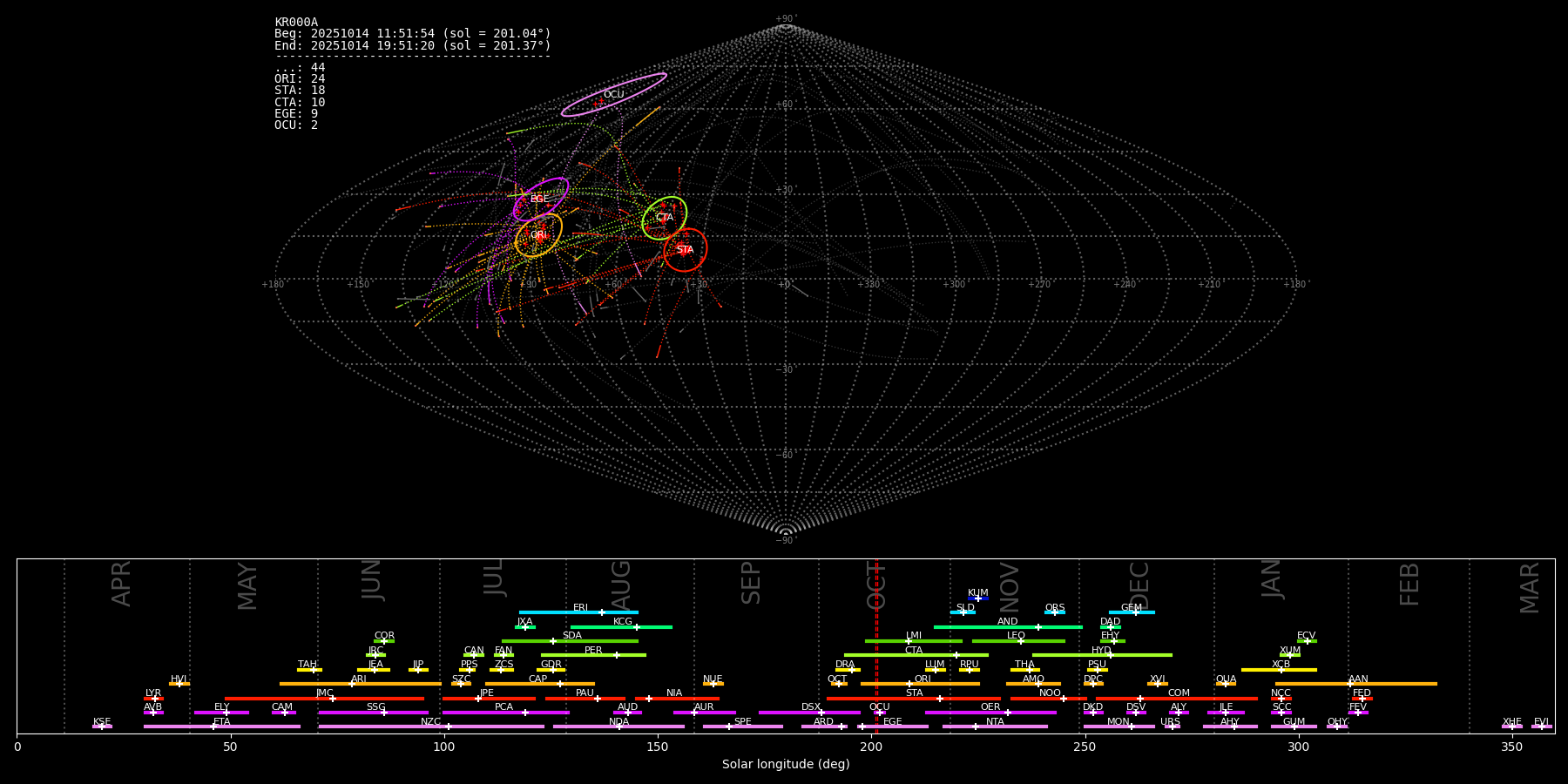This screenshot has height=784, width=1568.
Task: Click the KR000A station name text
Action: point(296,23)
